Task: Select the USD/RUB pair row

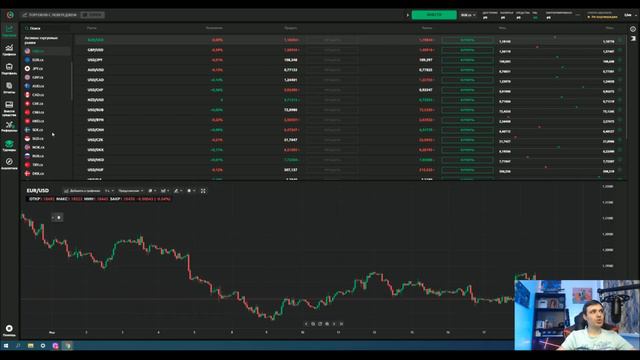Action: tap(351, 110)
